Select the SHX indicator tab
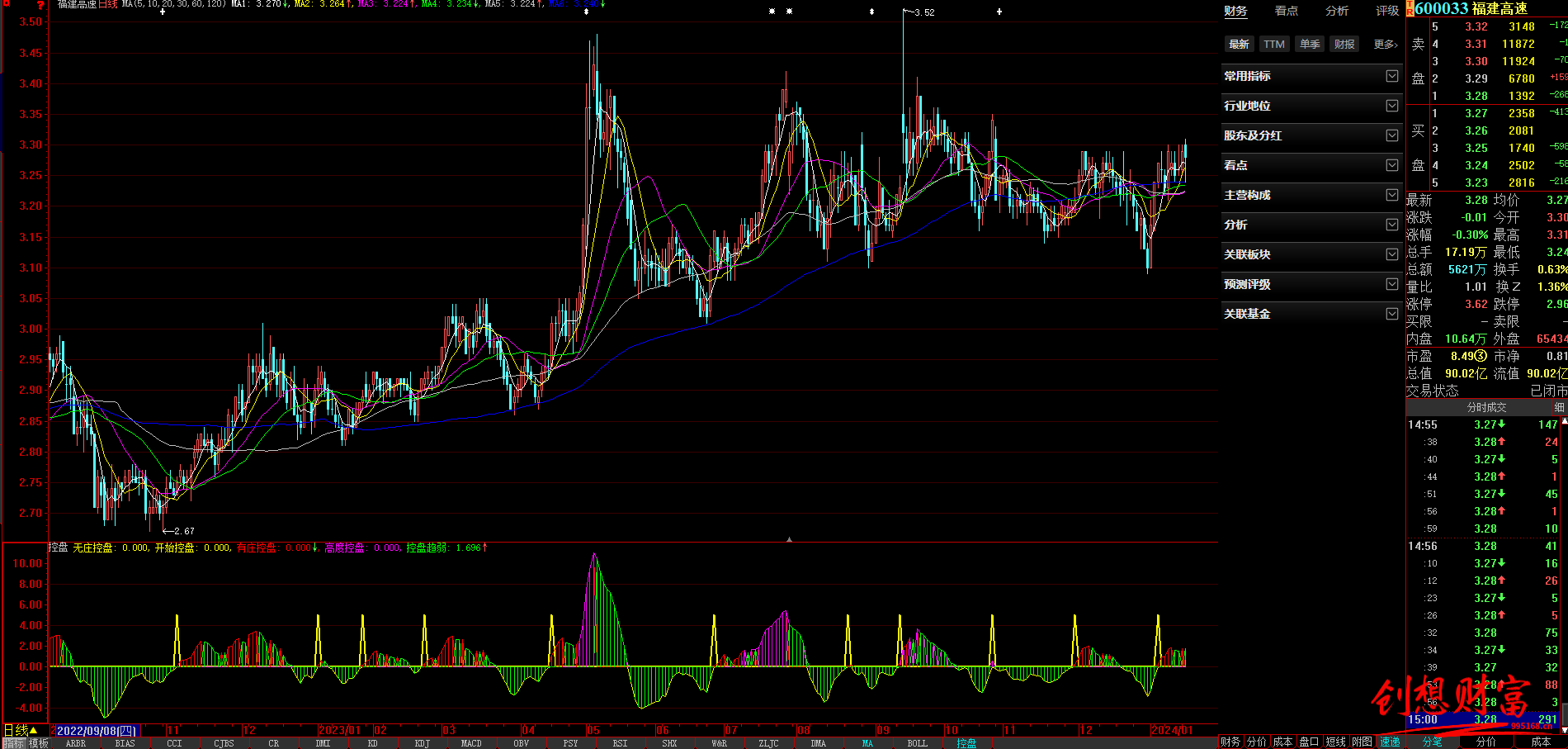The height and width of the screenshot is (749, 1568). click(x=669, y=743)
